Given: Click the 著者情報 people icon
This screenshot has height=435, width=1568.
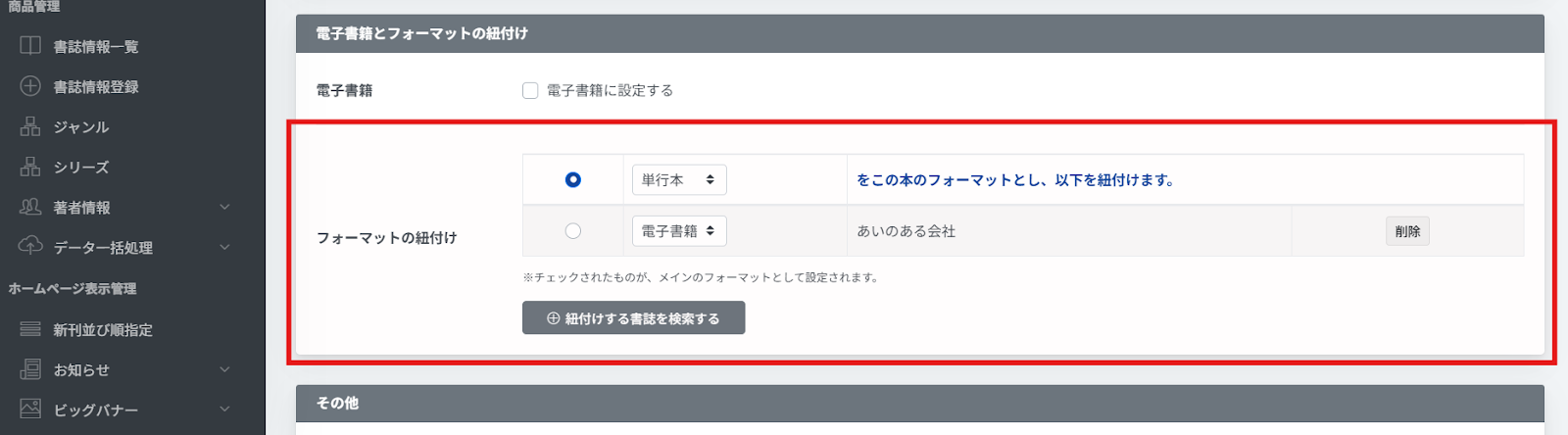Looking at the screenshot, I should pyautogui.click(x=30, y=207).
